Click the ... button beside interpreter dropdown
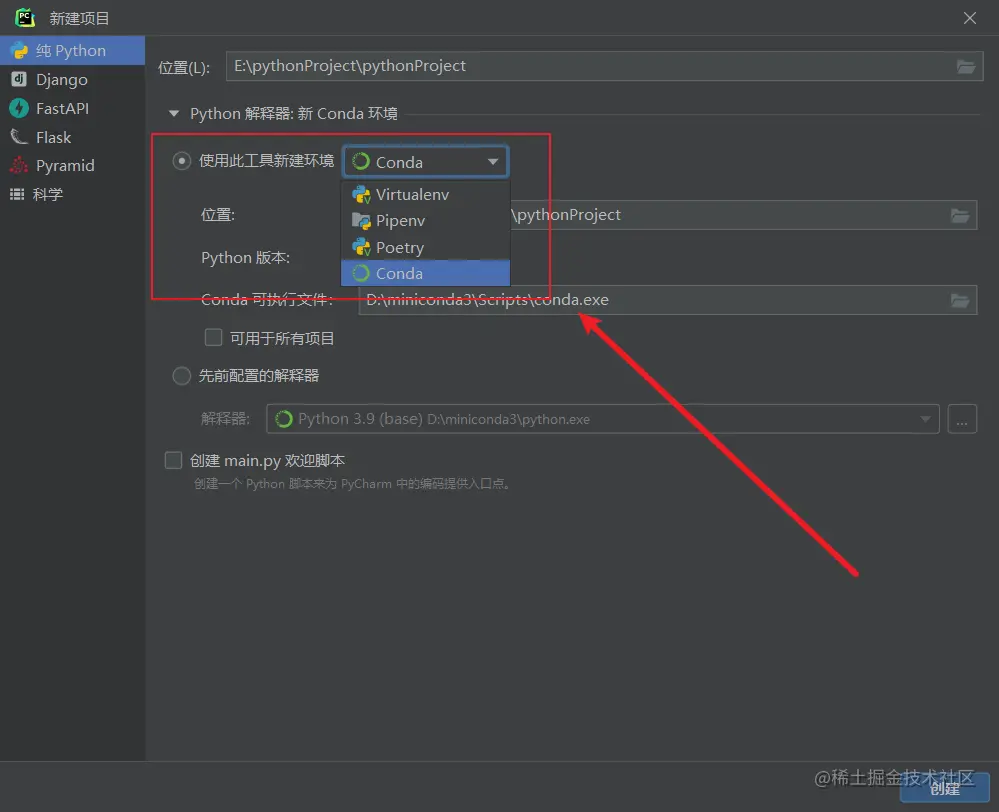Viewport: 999px width, 812px height. coord(962,419)
